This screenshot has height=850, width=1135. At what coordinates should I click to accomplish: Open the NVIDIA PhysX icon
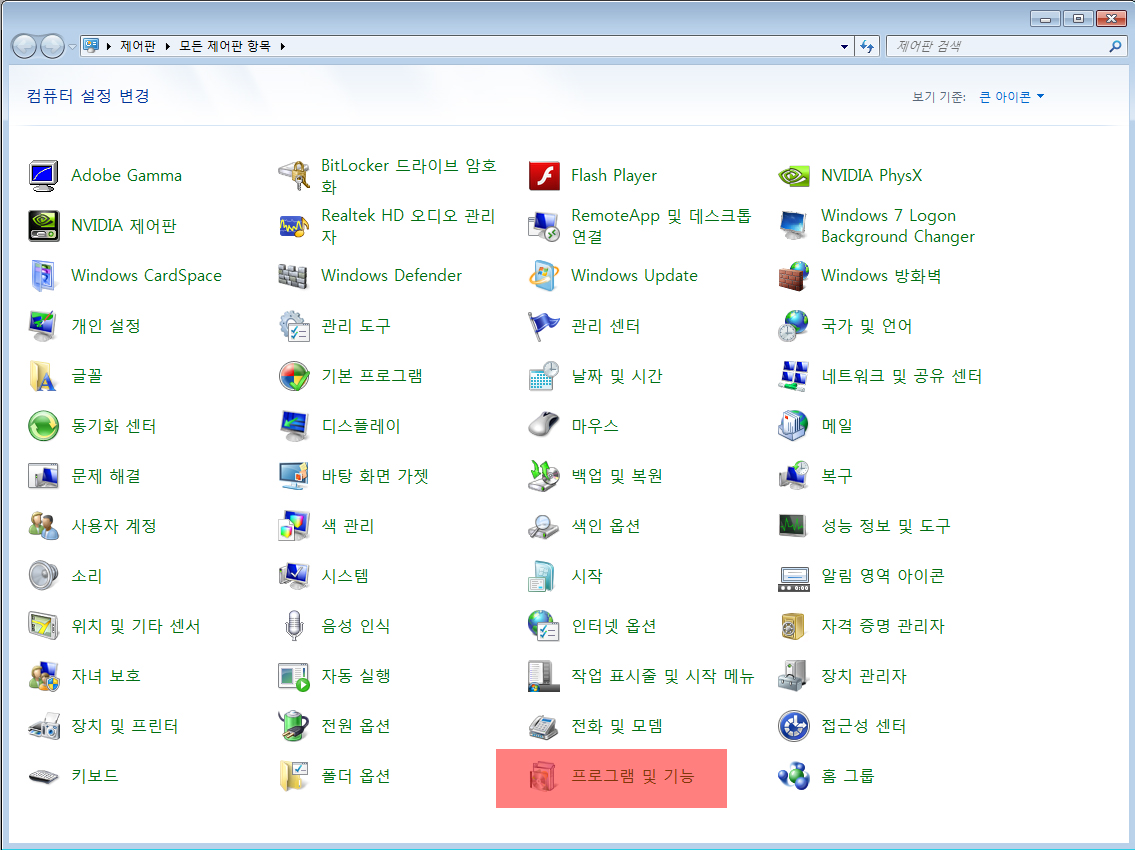(x=793, y=176)
